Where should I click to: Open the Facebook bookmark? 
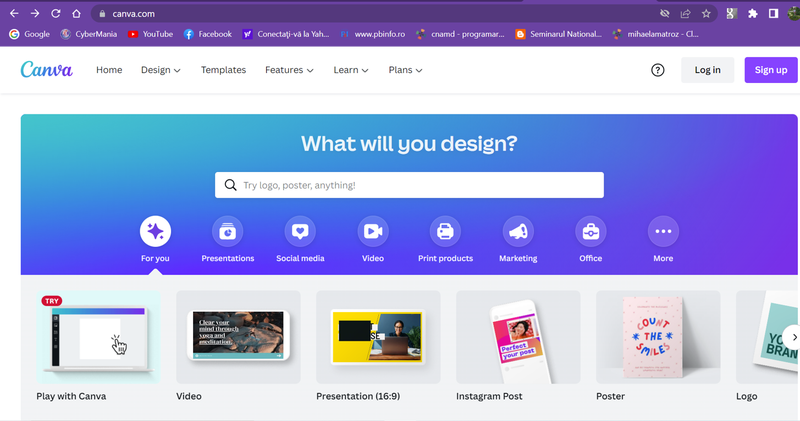pyautogui.click(x=208, y=34)
